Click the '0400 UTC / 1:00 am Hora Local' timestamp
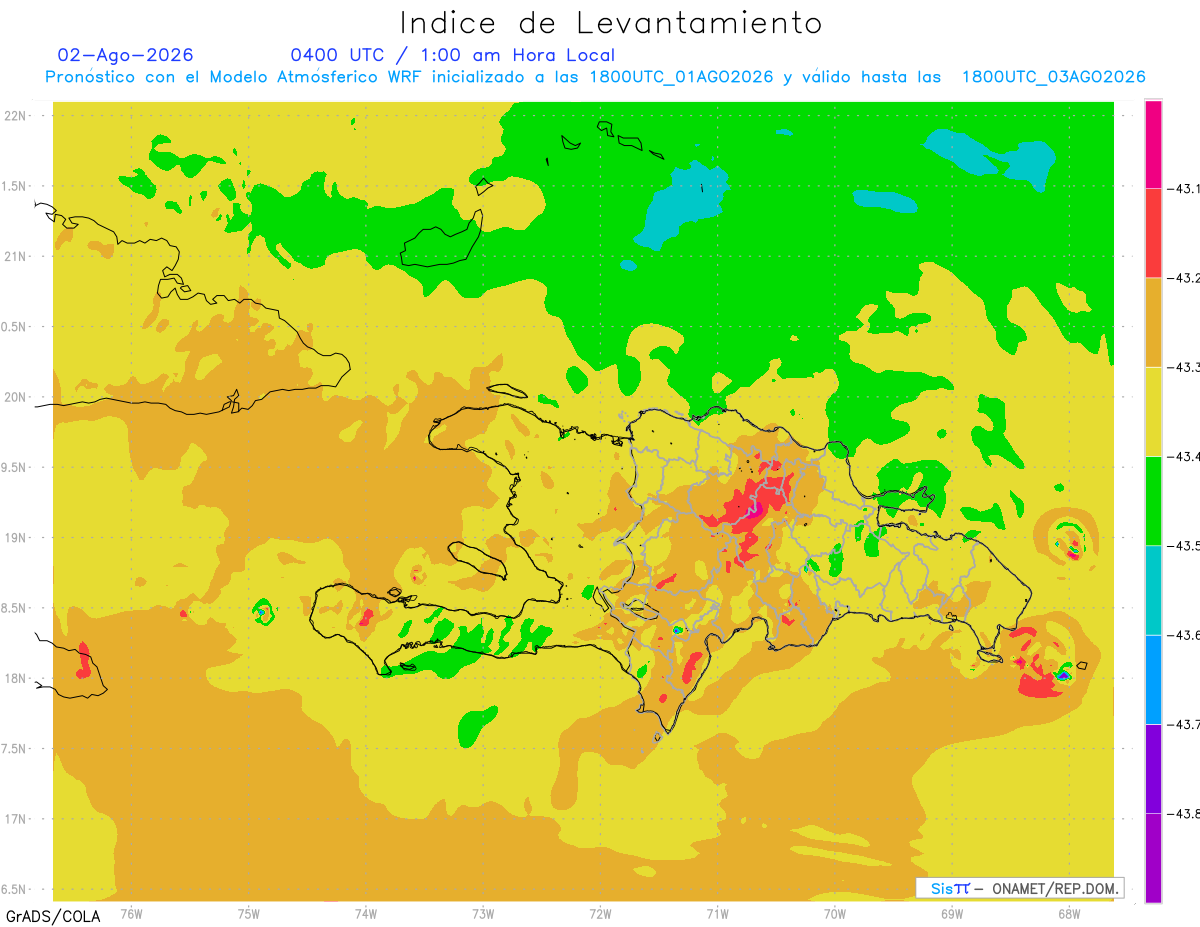The image size is (1200, 927). pos(452,55)
